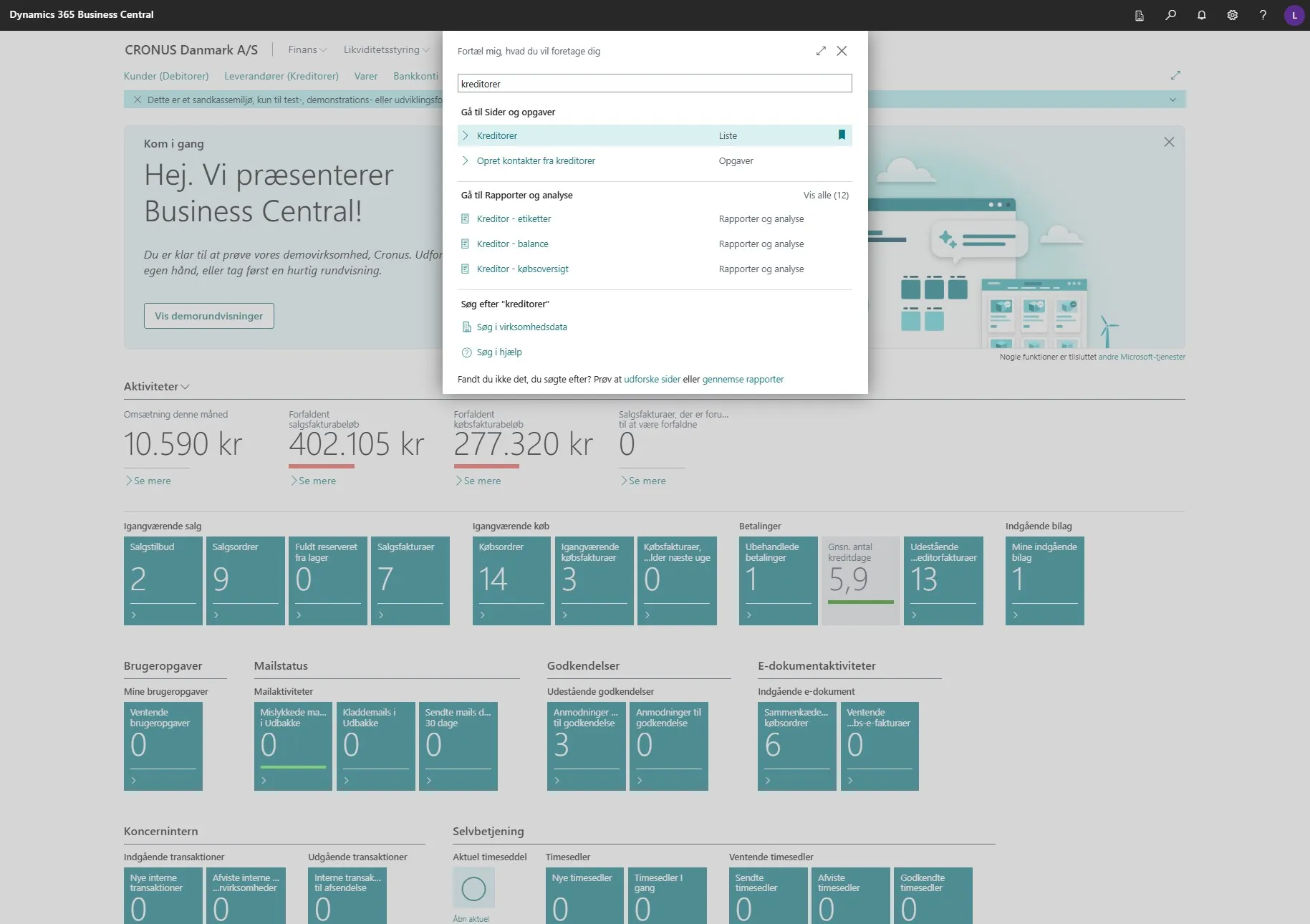Open Kreditor - balance report
The height and width of the screenshot is (924, 1310).
(x=512, y=244)
